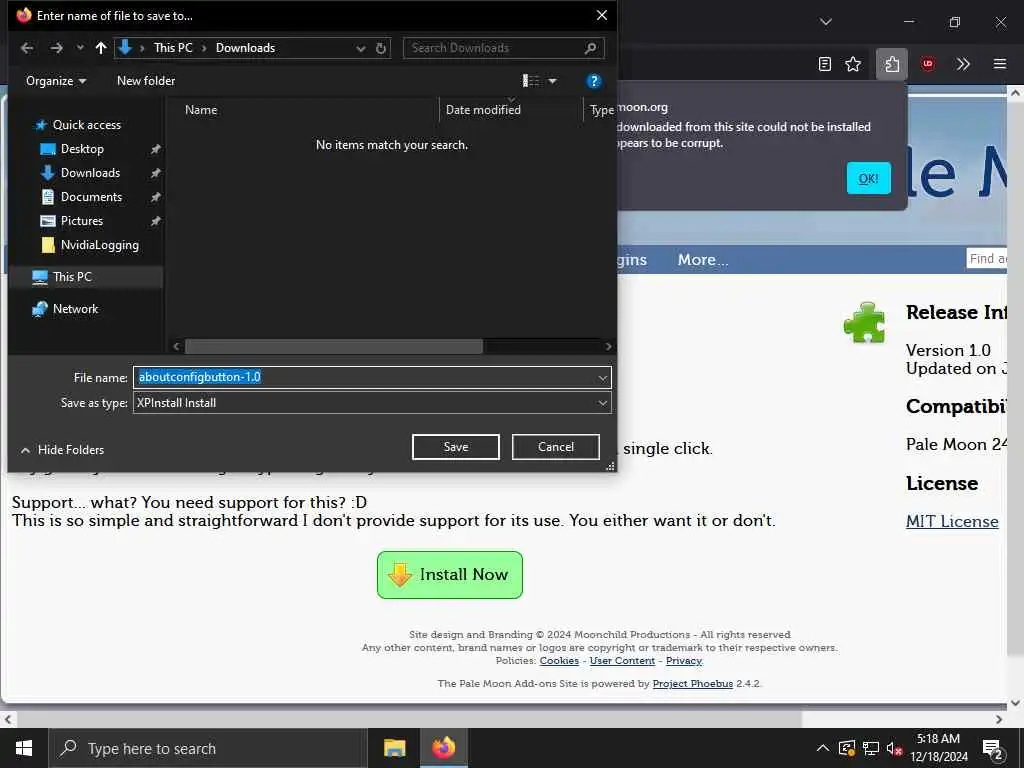Click the page vertical scrollbar down arrow
Viewport: 1024px width, 768px height.
tap(1016, 703)
